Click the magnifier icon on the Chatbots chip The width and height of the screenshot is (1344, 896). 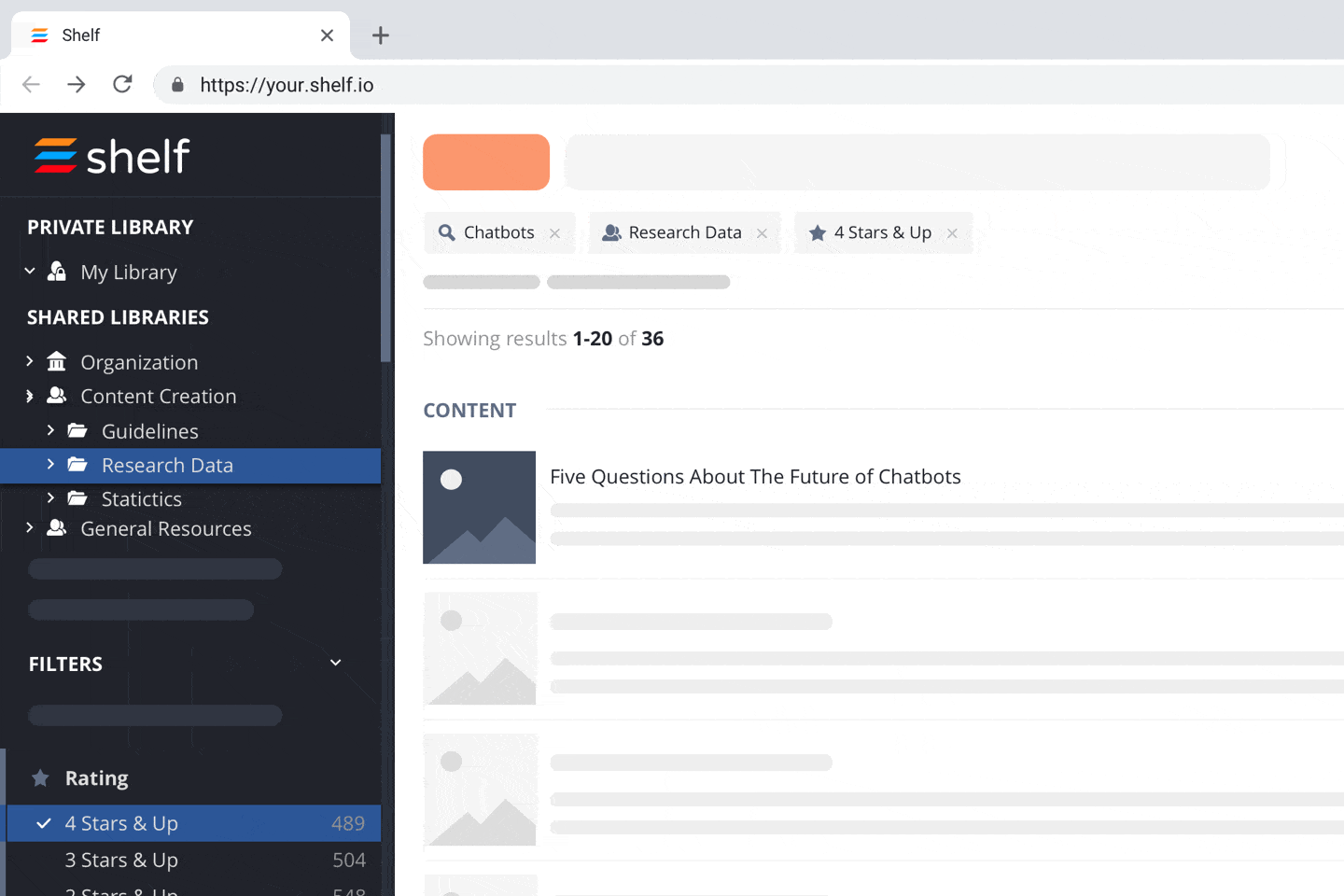[447, 232]
